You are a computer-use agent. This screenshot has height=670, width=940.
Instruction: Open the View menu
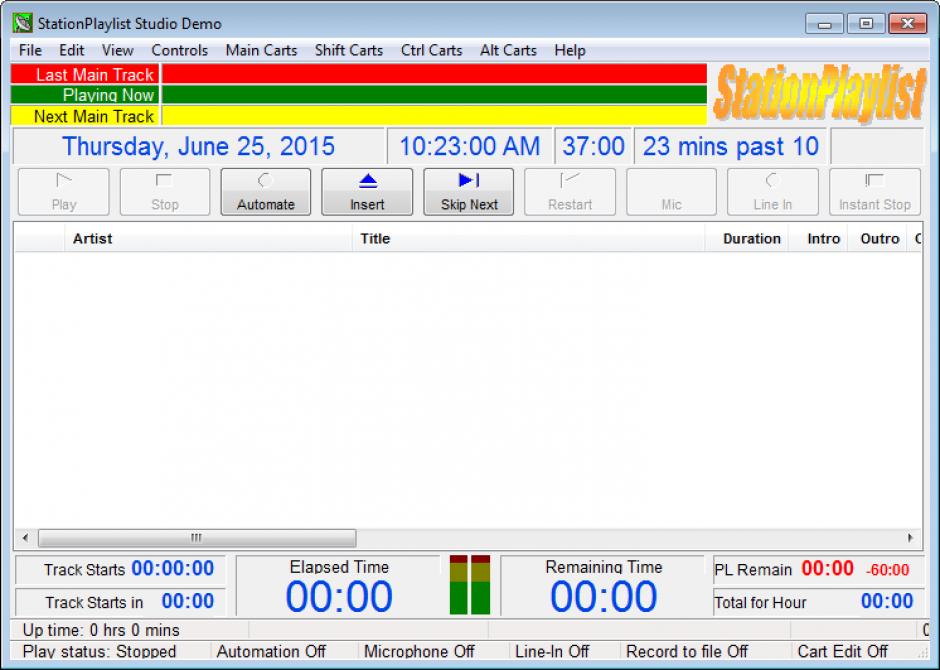118,50
